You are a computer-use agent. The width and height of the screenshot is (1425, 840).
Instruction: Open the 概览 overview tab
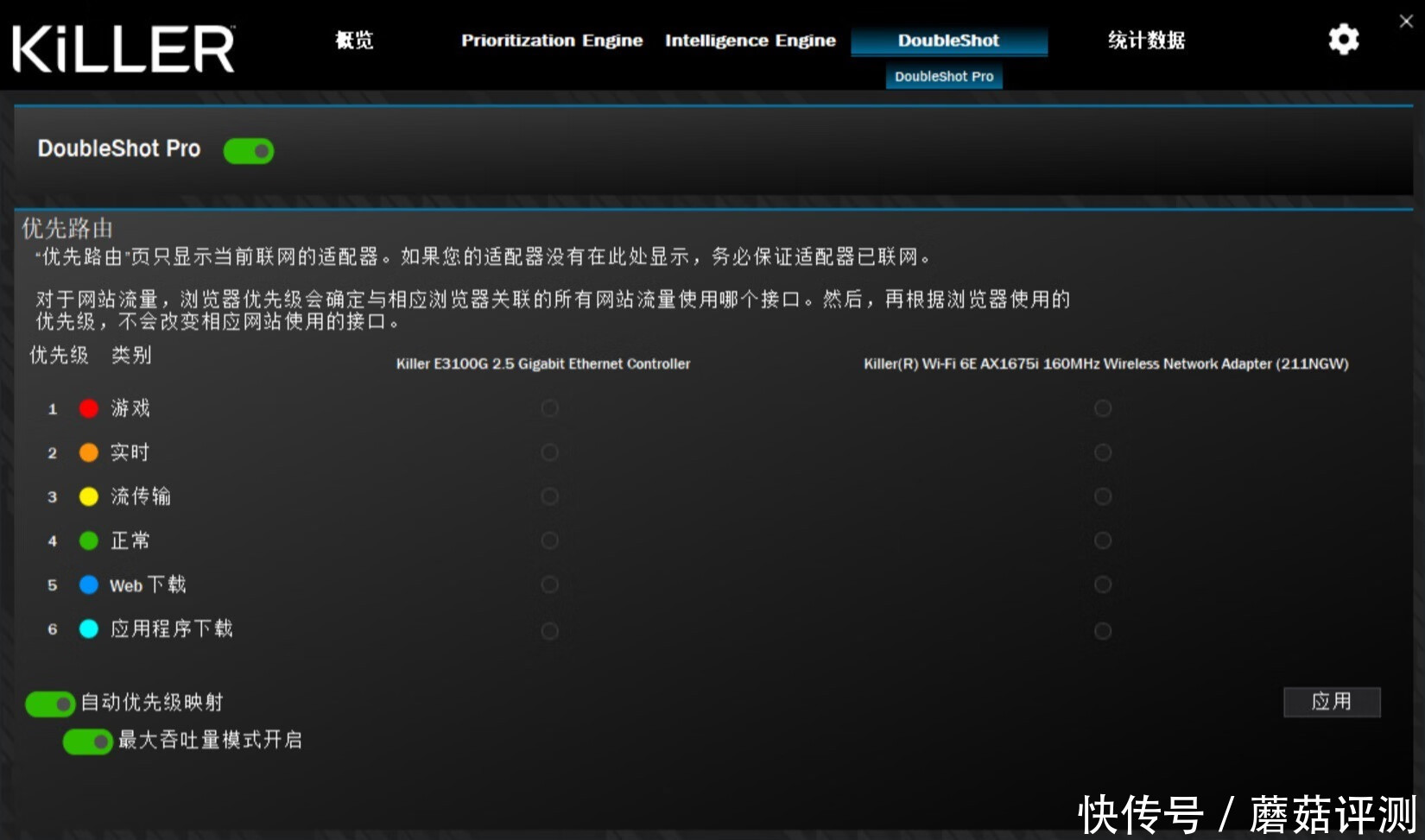[x=354, y=40]
